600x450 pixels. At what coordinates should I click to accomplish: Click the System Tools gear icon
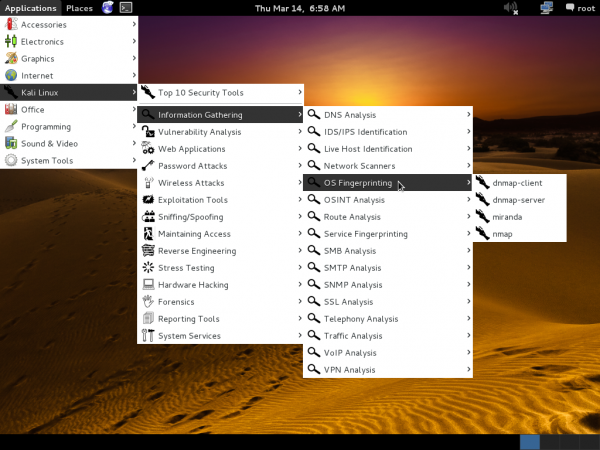[11, 160]
